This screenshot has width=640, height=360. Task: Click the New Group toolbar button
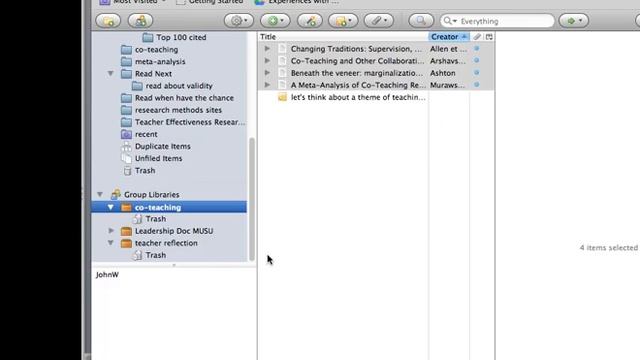(140, 20)
